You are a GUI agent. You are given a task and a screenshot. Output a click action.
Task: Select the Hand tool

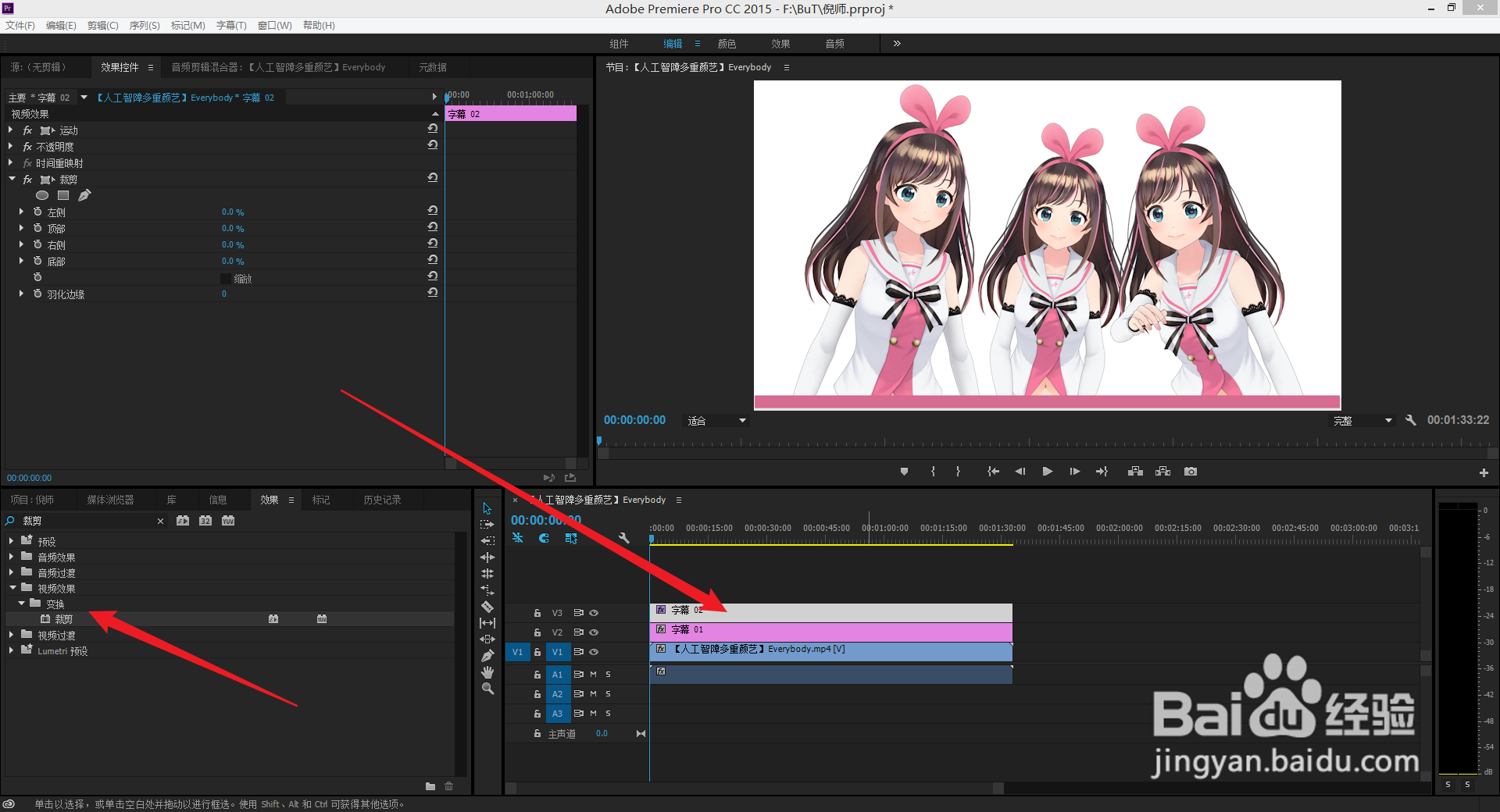(487, 671)
